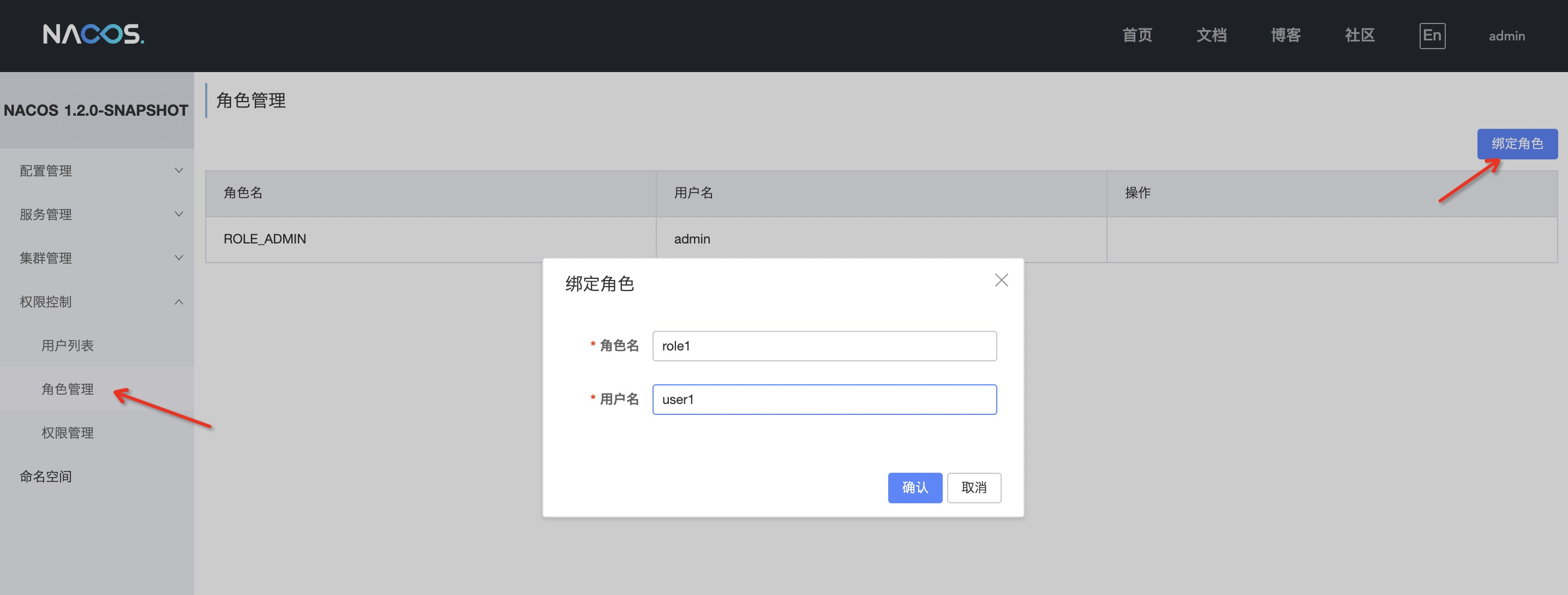Click the admin user menu
The height and width of the screenshot is (595, 1568).
point(1506,36)
